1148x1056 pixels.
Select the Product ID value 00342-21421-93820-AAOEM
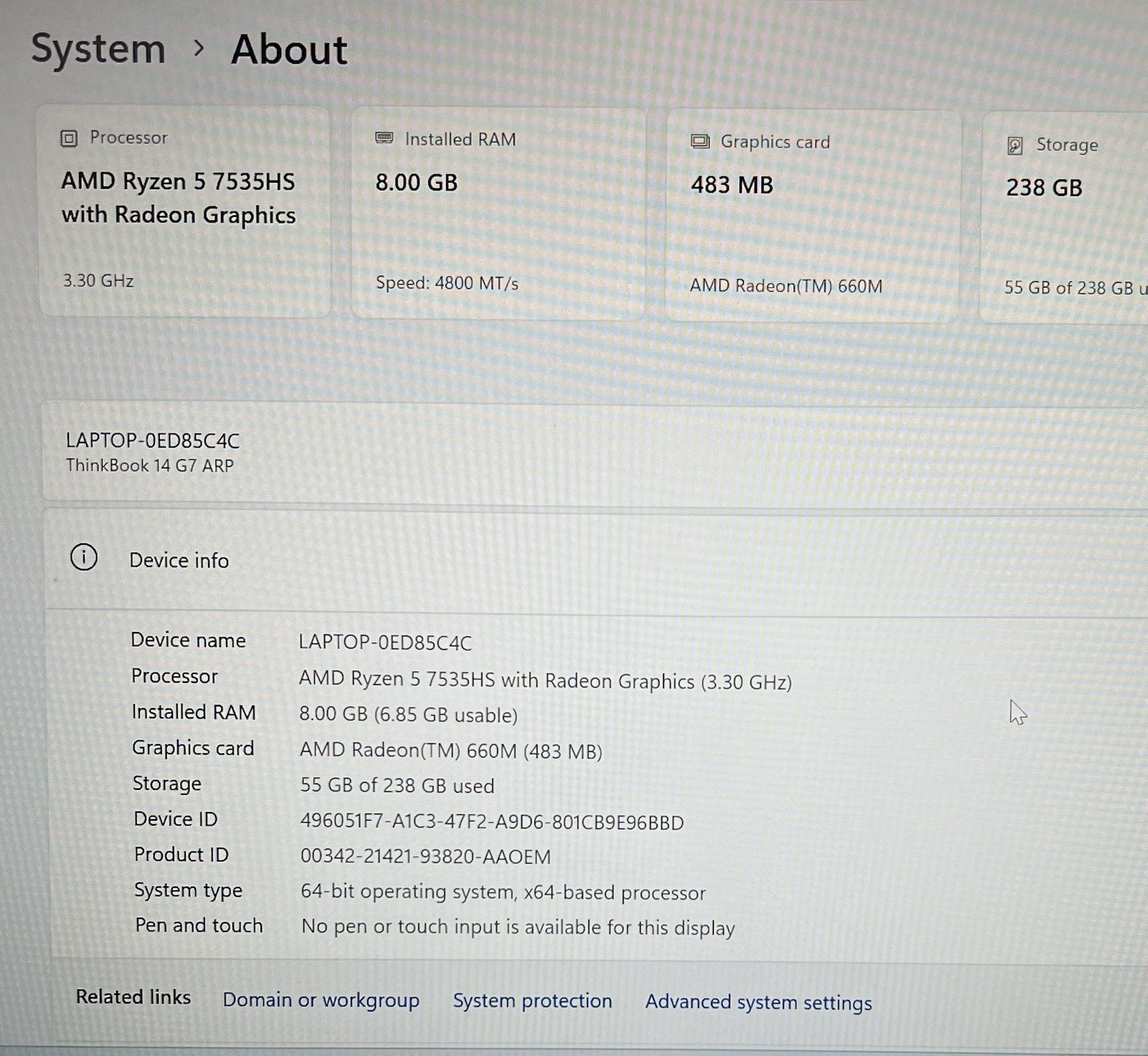[x=425, y=857]
